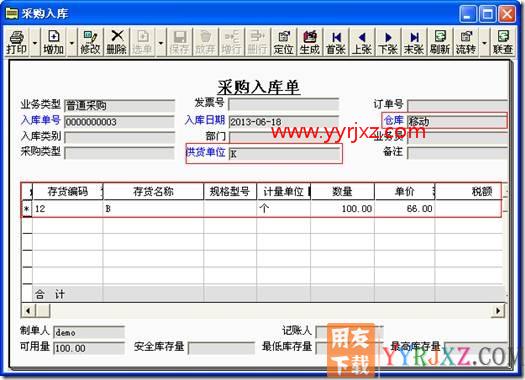Click the 入库单号 field 0000000003

point(120,122)
